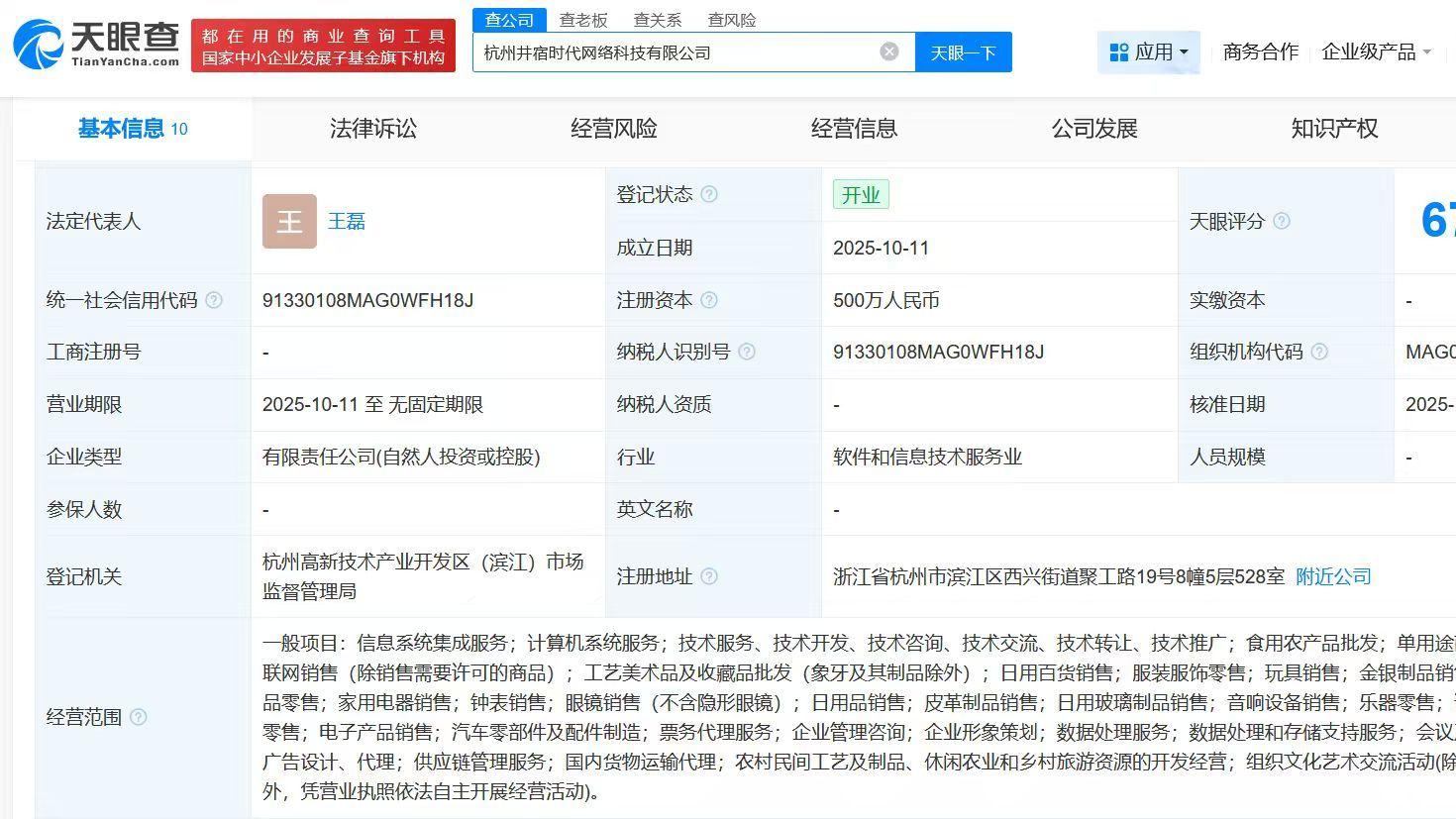Open help icon beside 统一社会信用代码
This screenshot has width=1456, height=819.
(x=214, y=300)
